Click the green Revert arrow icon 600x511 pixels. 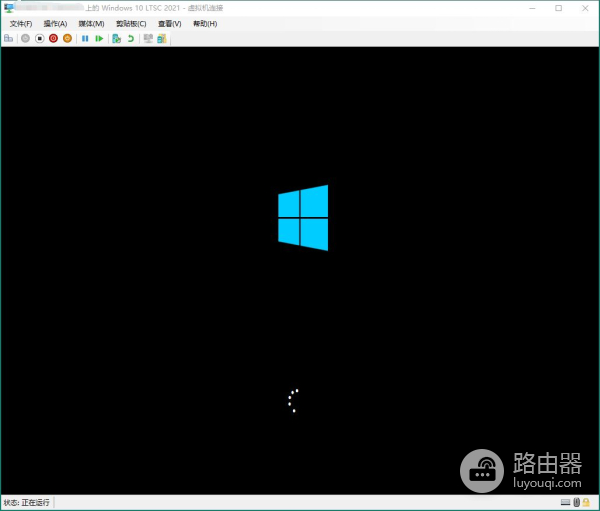tap(130, 38)
